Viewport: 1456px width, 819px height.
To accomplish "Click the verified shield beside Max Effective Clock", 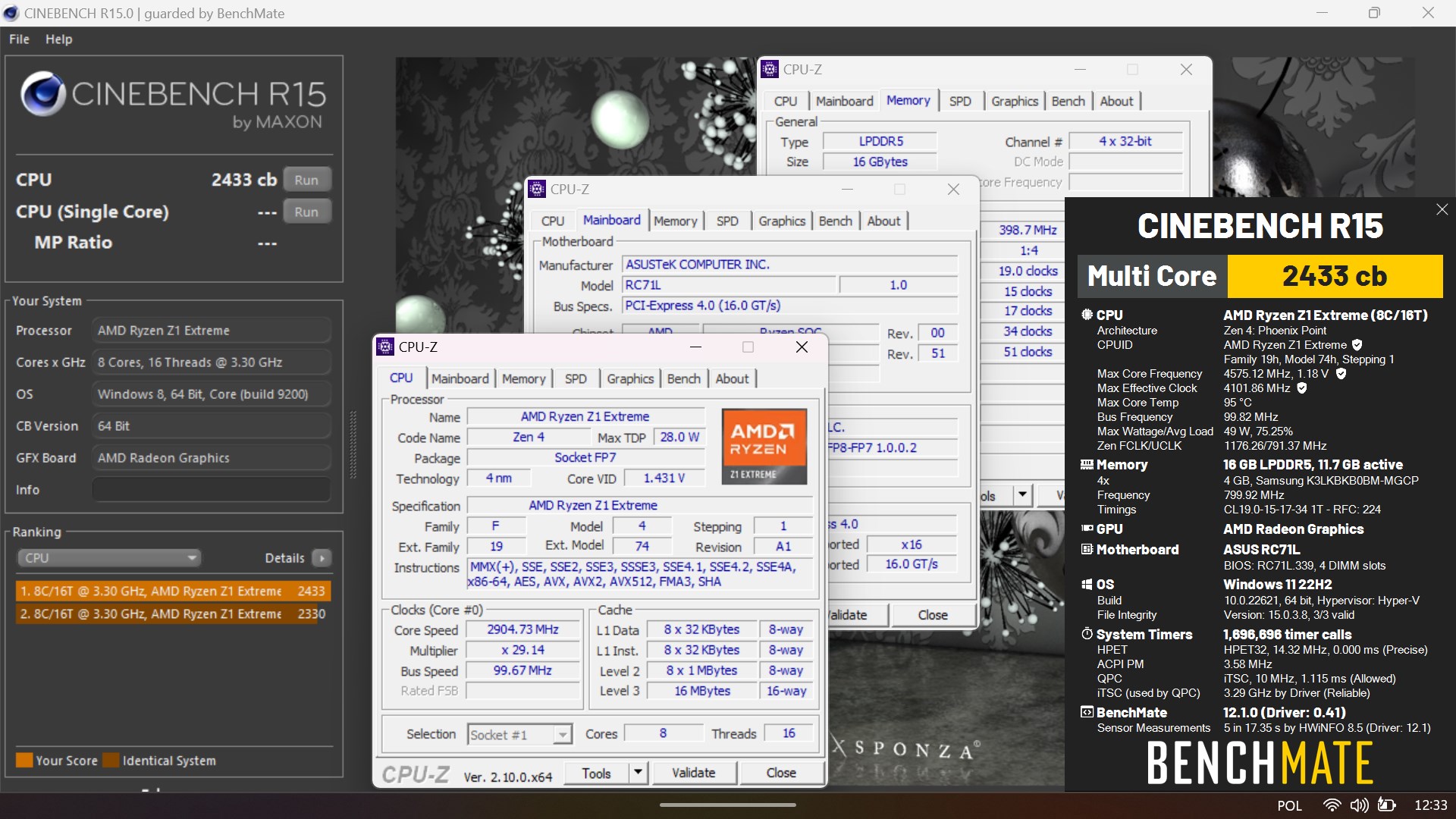I will pos(1302,388).
